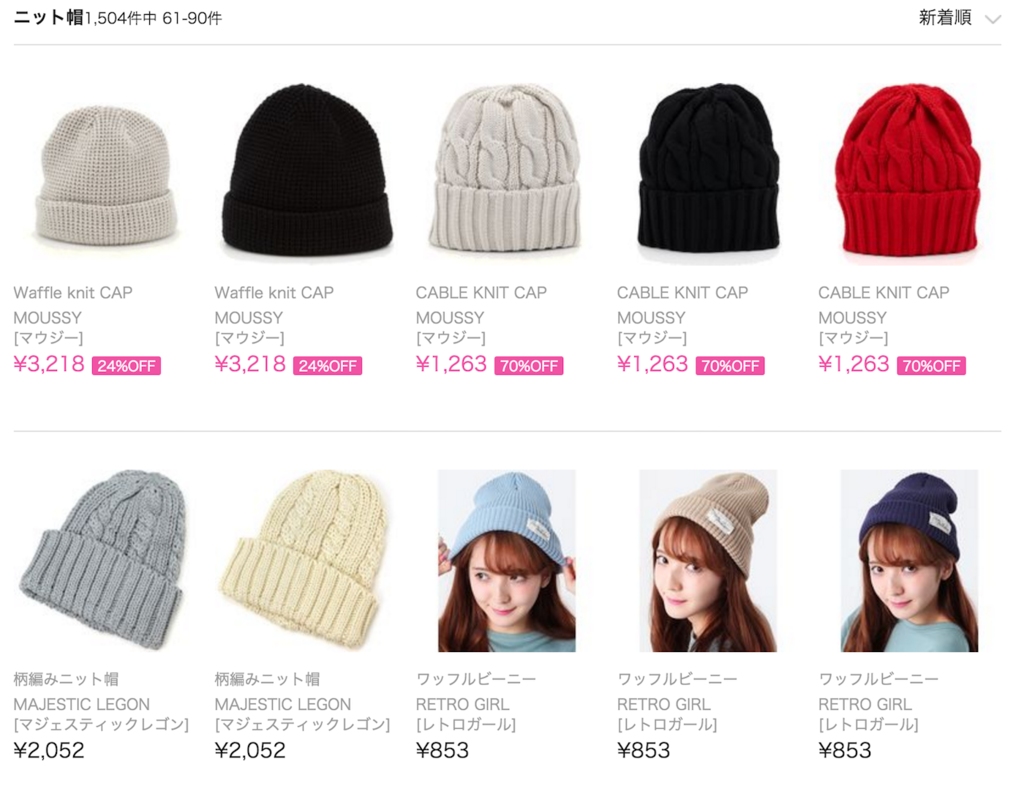Image resolution: width=1024 pixels, height=797 pixels.
Task: Open the 新着順 sort dropdown
Action: click(959, 18)
